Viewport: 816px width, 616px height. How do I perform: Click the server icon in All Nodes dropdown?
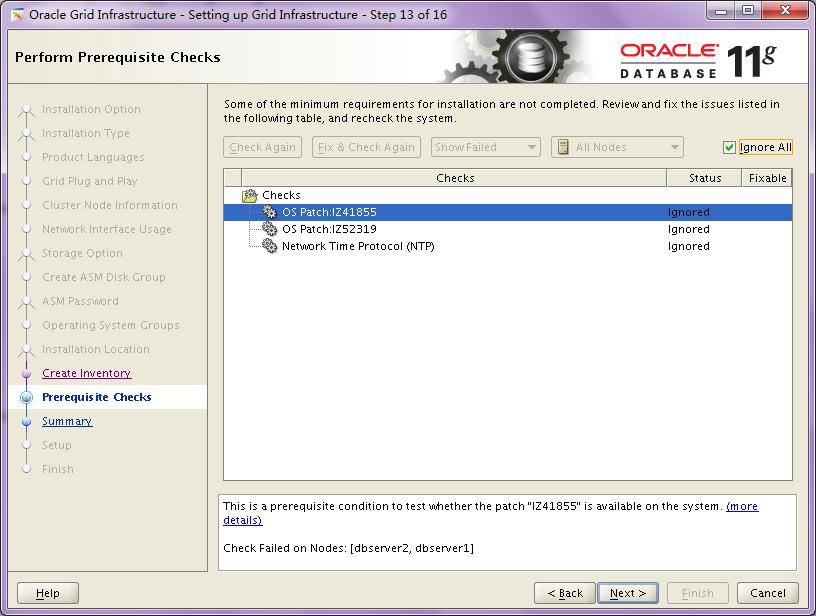click(563, 147)
